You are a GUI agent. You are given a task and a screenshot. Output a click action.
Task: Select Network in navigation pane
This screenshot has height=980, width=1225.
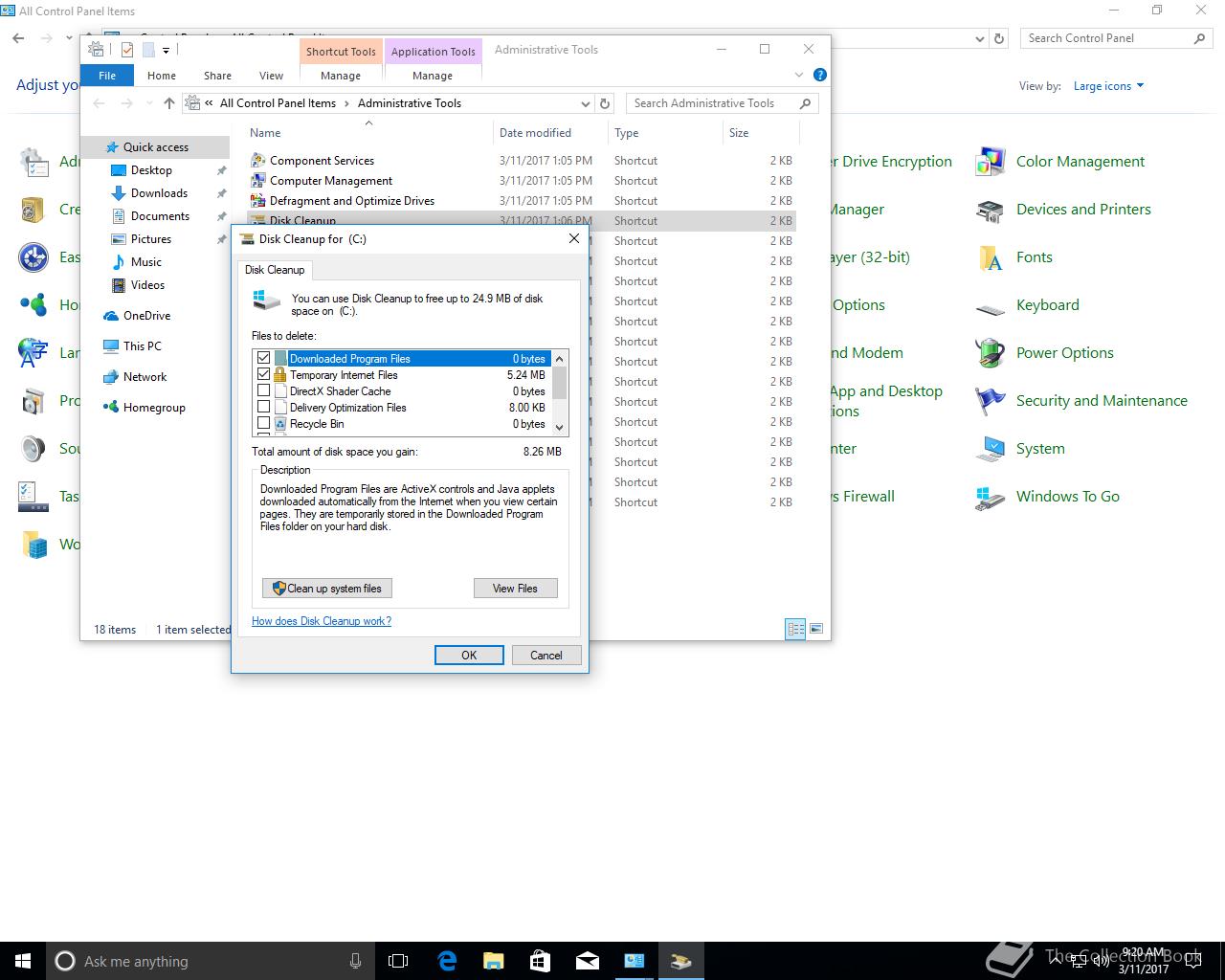tap(145, 377)
